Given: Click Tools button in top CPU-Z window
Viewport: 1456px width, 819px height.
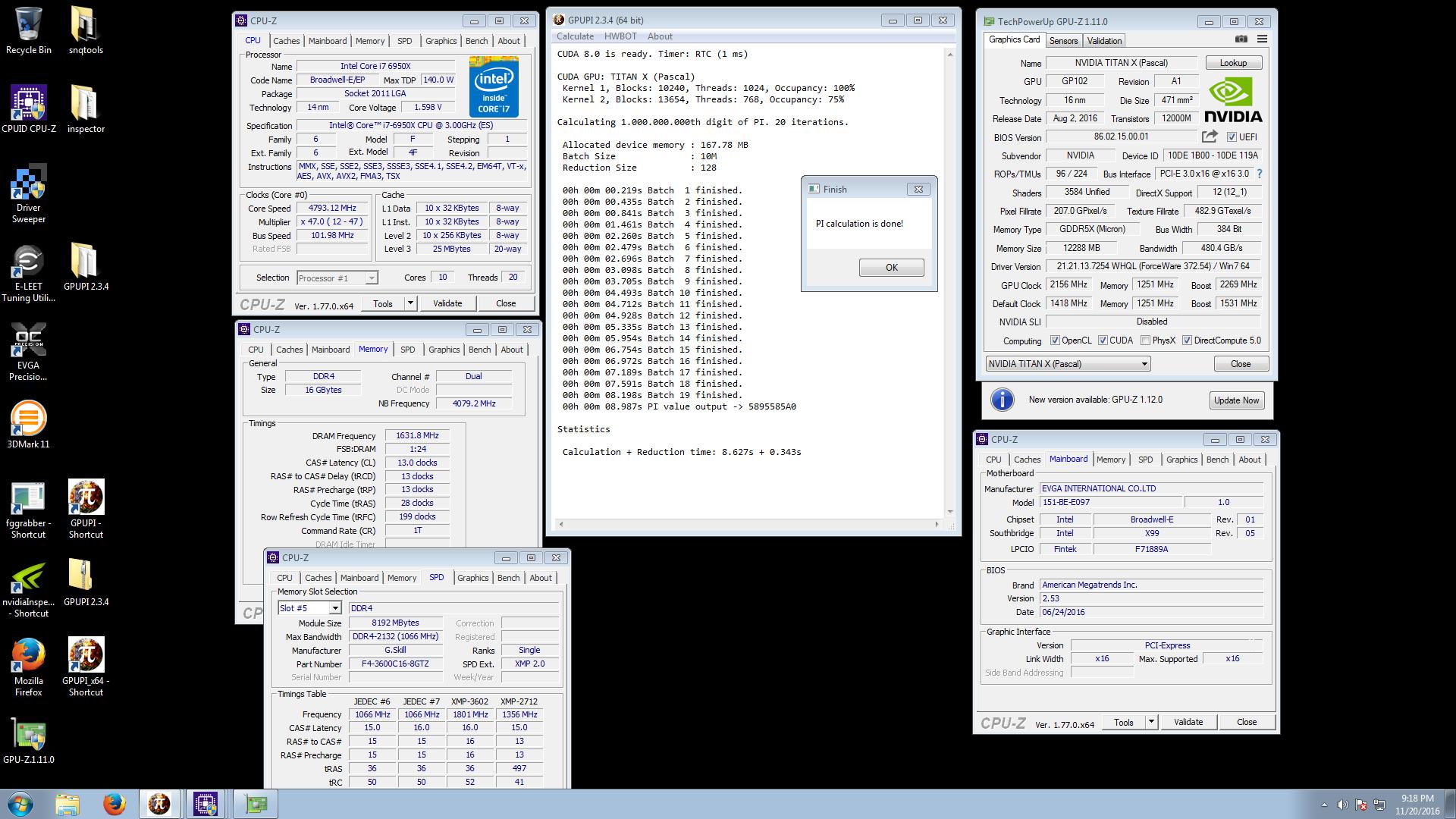Looking at the screenshot, I should coord(383,303).
